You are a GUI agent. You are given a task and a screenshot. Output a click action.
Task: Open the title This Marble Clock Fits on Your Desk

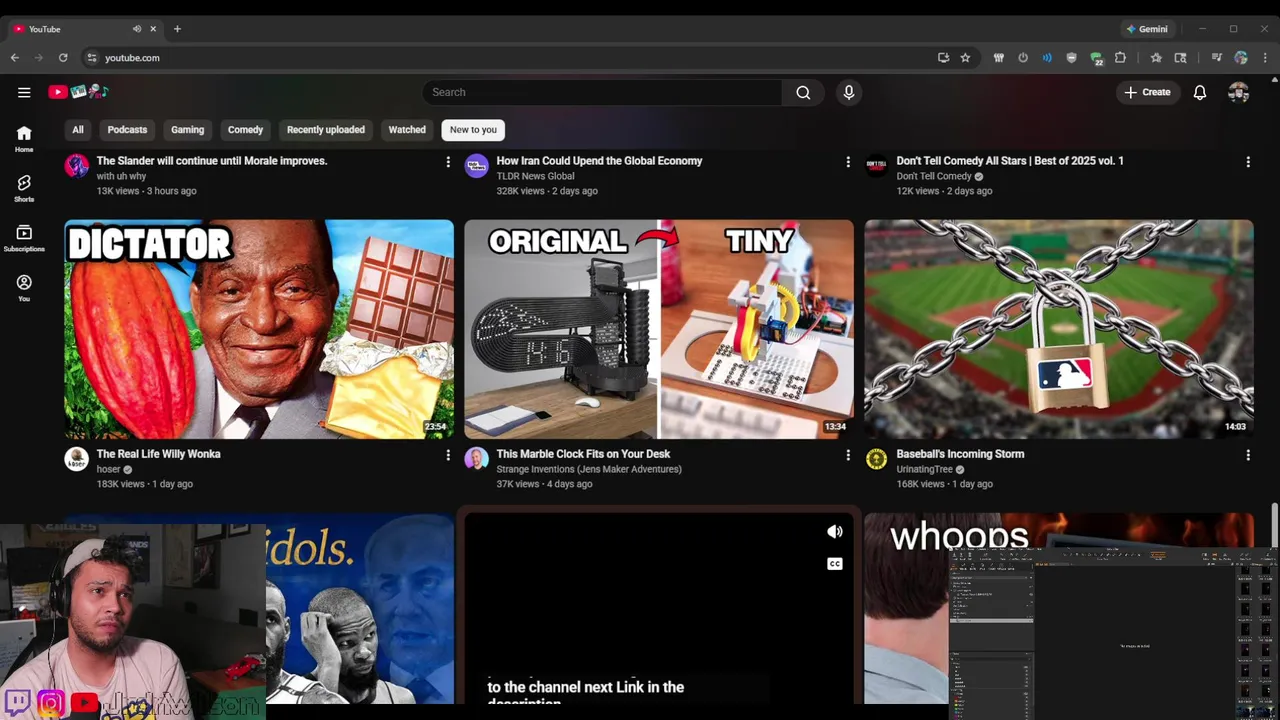click(583, 454)
